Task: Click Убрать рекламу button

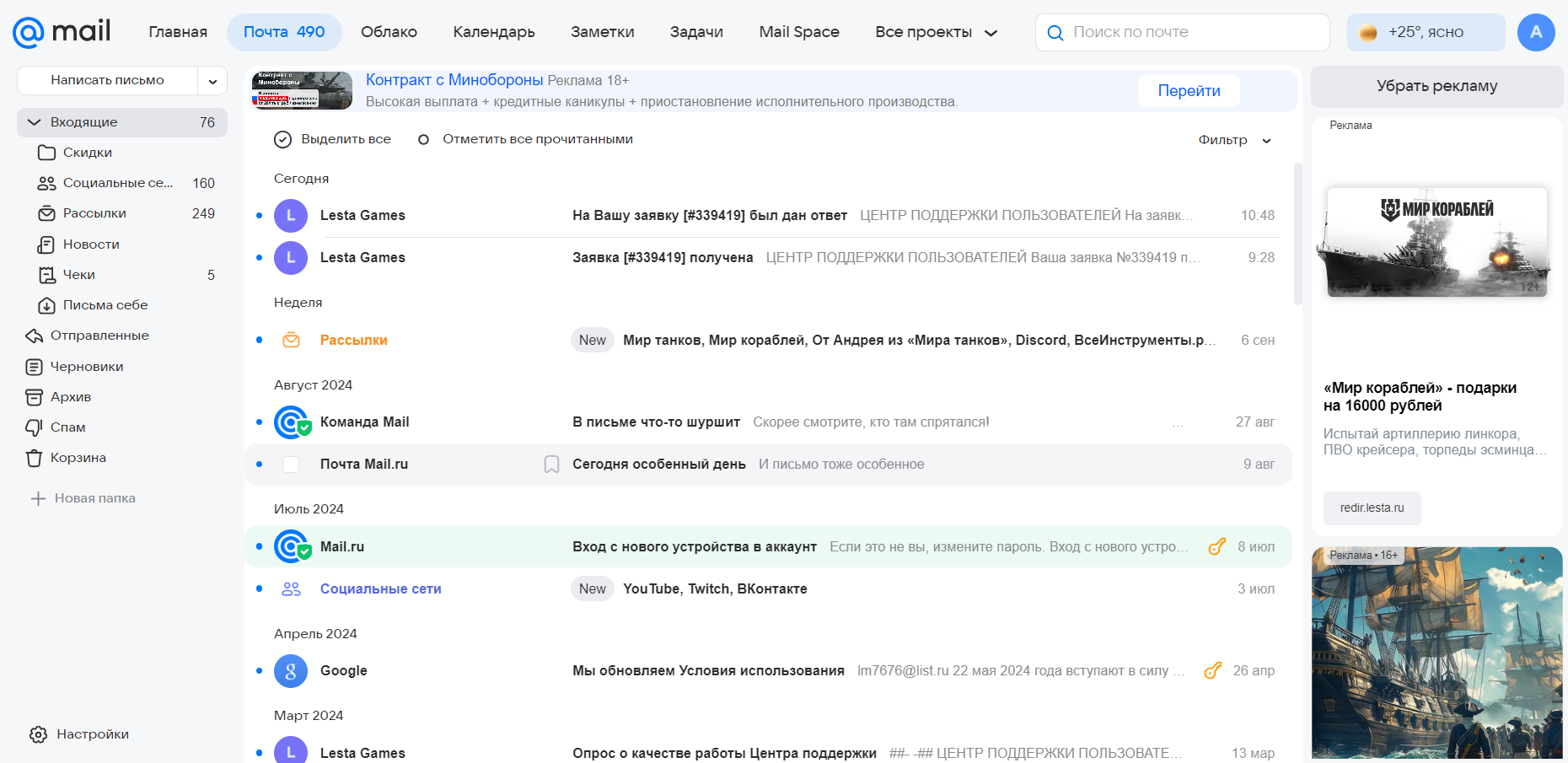Action: coord(1436,86)
